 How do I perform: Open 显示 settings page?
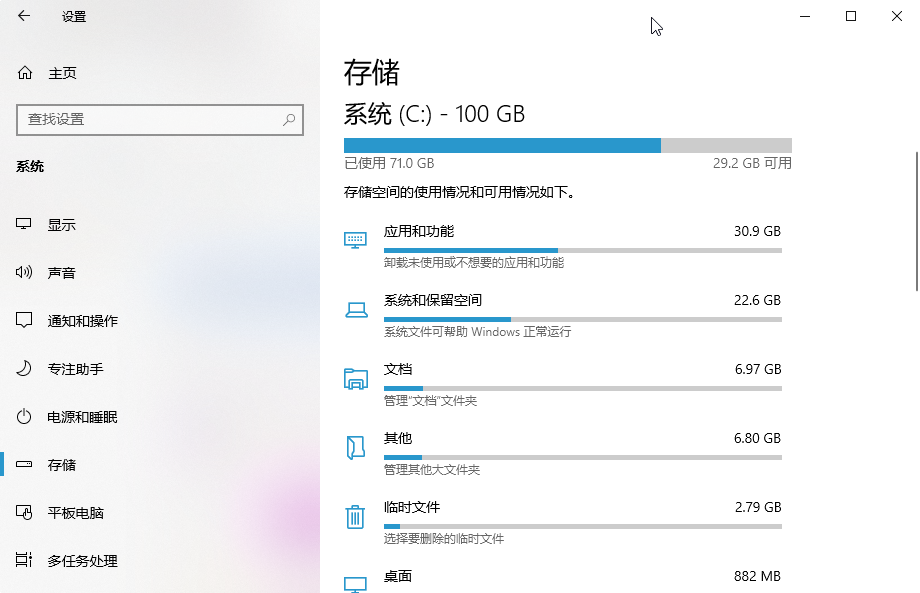[x=160, y=225]
